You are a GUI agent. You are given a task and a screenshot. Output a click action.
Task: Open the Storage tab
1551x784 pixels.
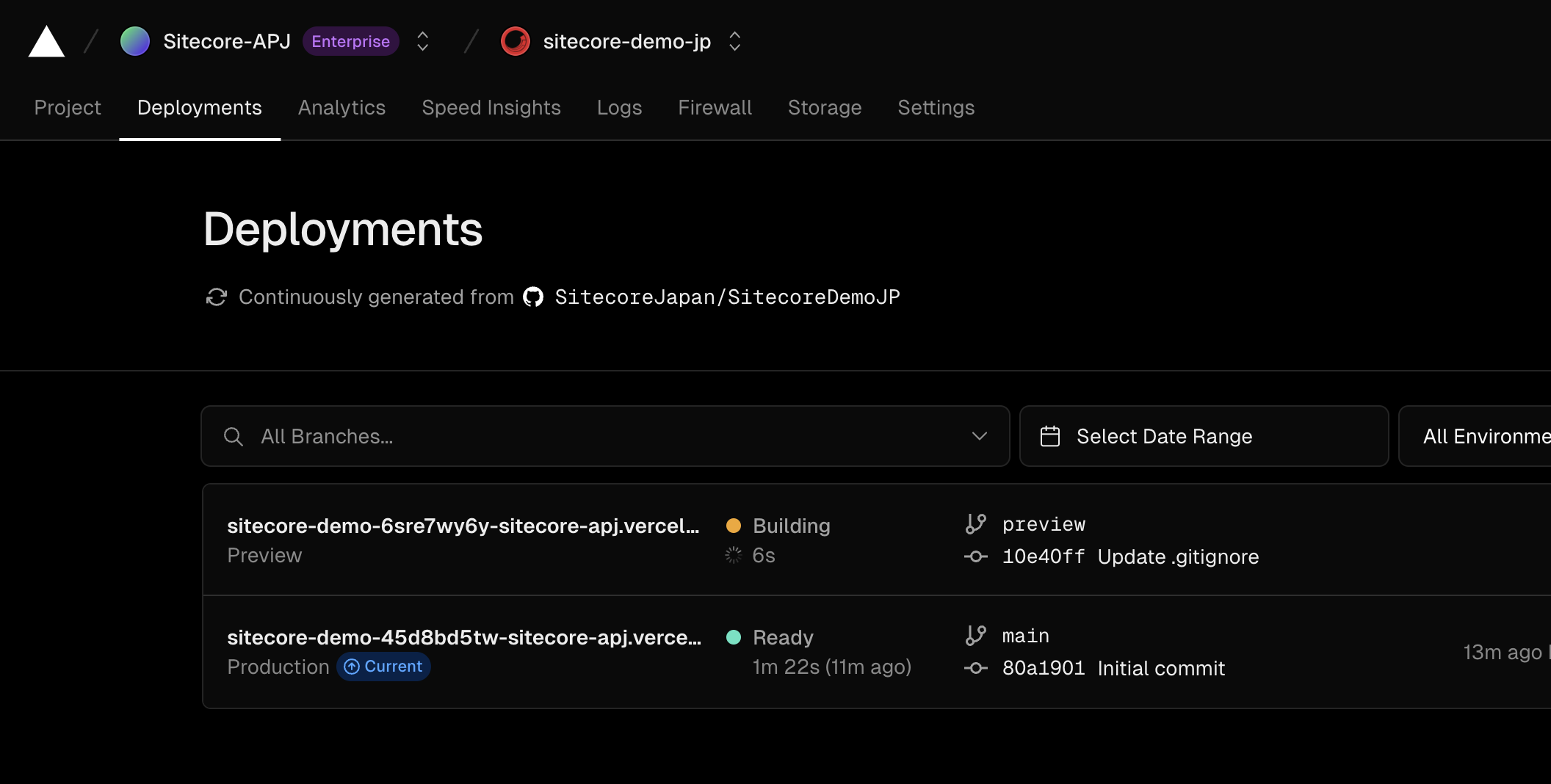tap(825, 107)
